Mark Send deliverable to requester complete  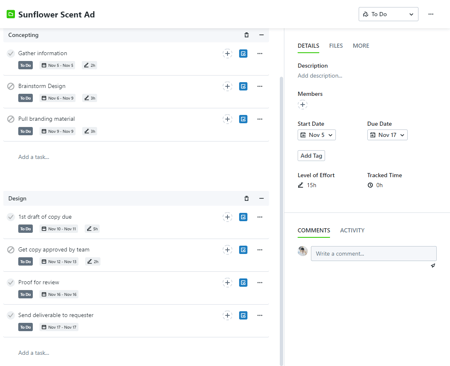click(x=11, y=315)
